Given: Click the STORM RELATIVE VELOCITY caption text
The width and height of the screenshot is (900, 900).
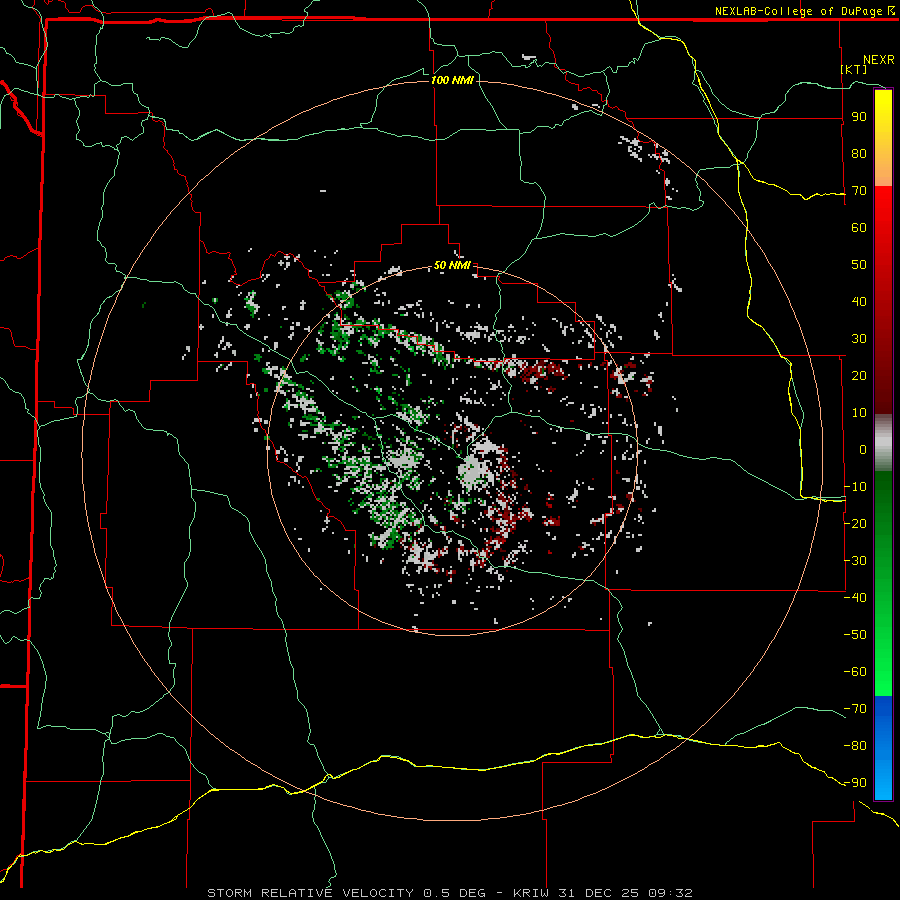Looking at the screenshot, I should pos(310,893).
